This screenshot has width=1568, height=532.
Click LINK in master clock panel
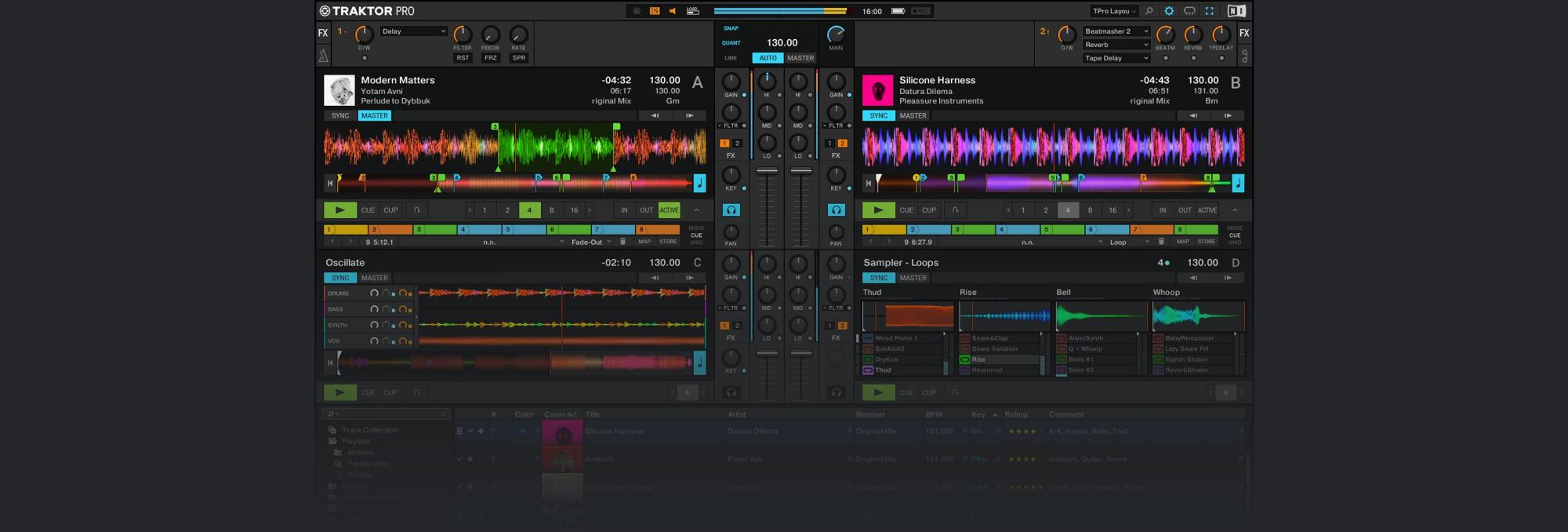click(x=731, y=58)
